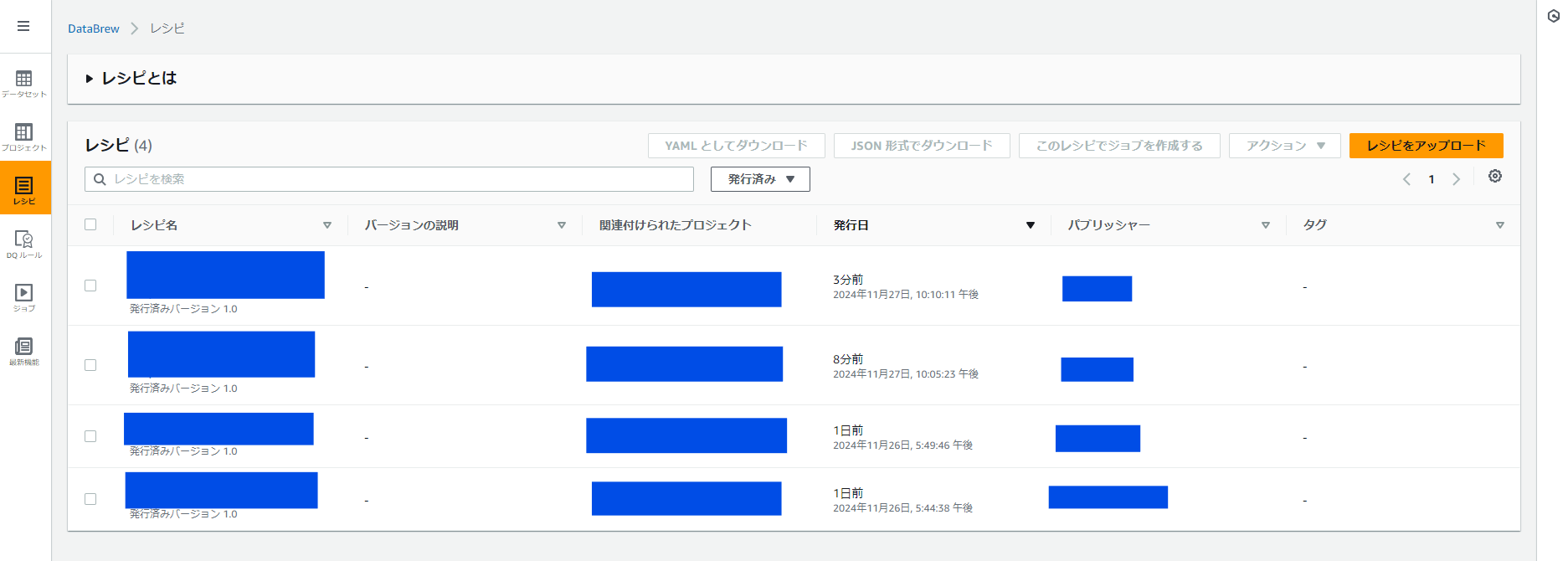The height and width of the screenshot is (561, 1568).
Task: Open the アクション dropdown
Action: click(1284, 146)
